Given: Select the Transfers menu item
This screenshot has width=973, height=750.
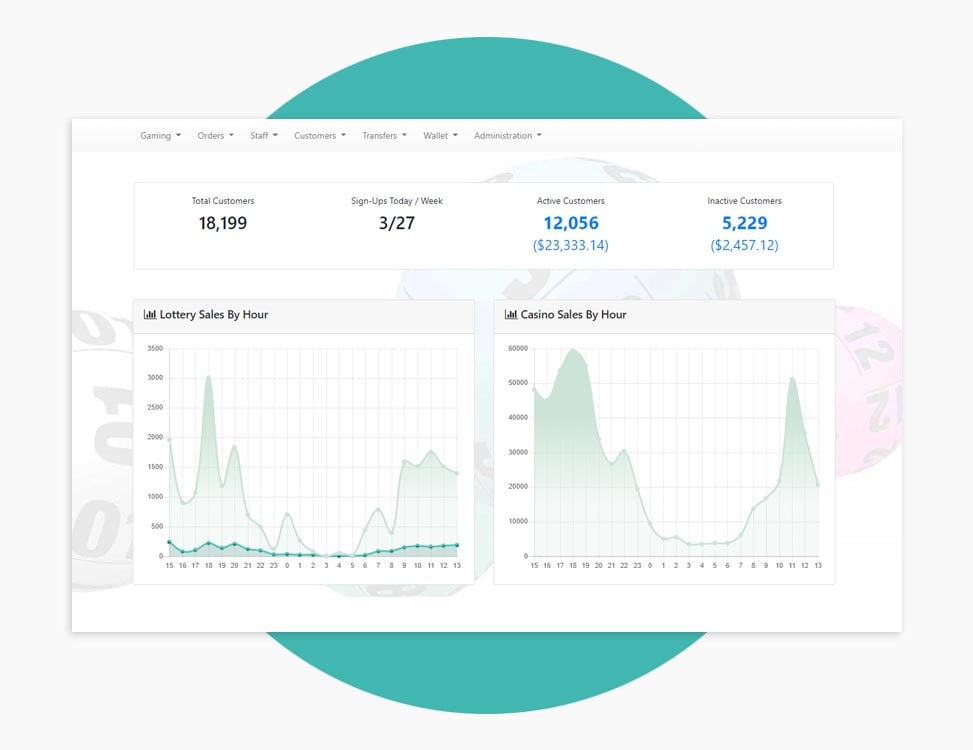Looking at the screenshot, I should click(384, 136).
